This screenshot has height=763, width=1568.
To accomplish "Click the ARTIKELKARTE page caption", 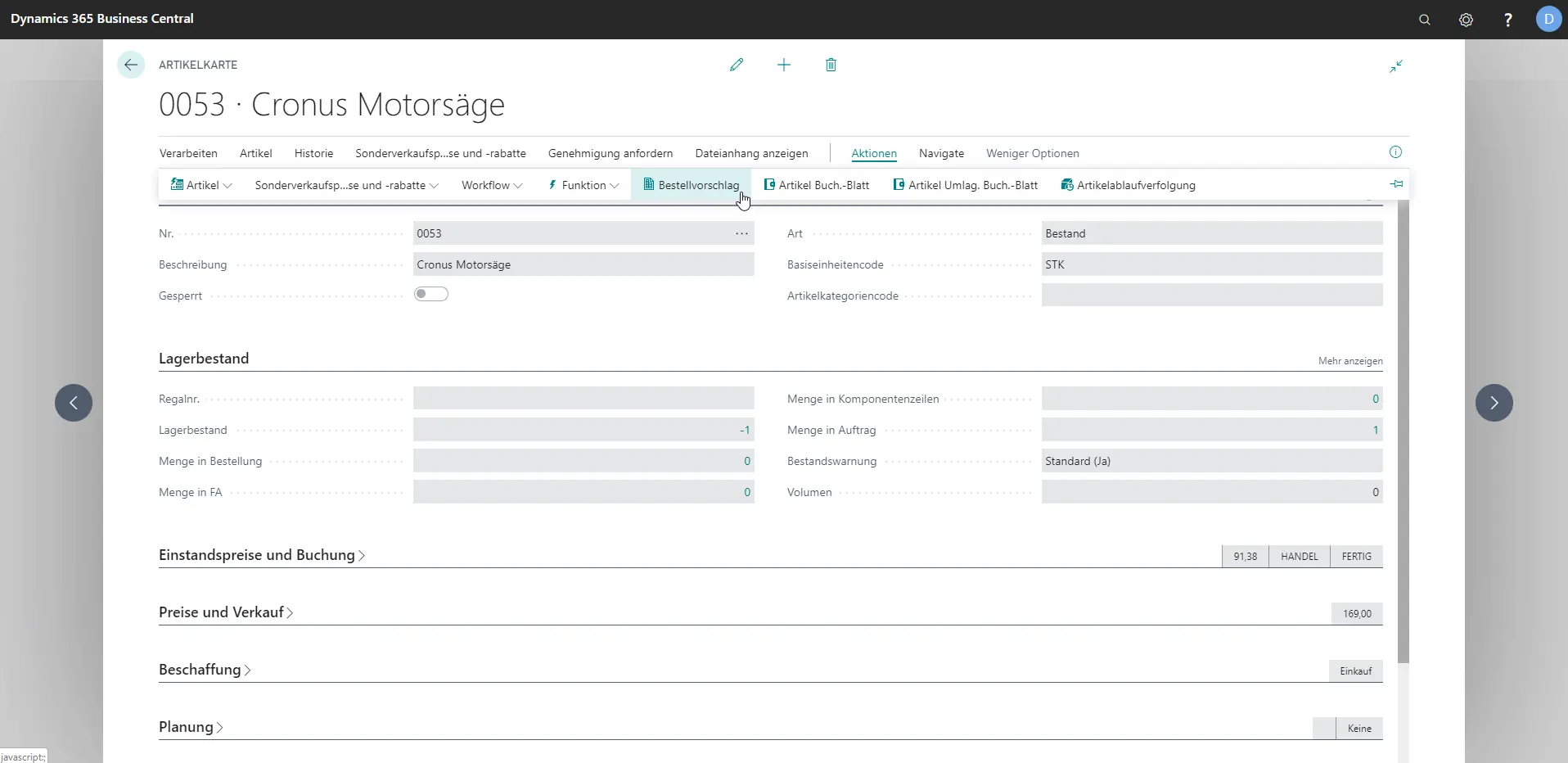I will (x=198, y=65).
